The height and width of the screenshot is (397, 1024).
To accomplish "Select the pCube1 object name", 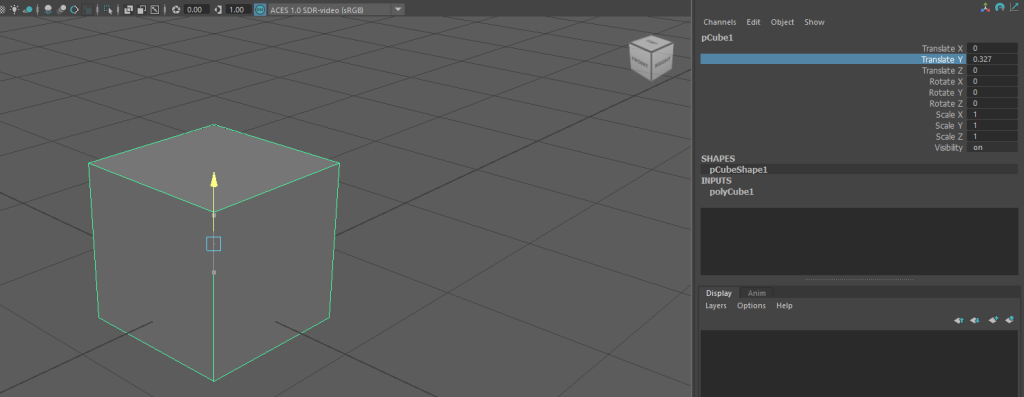I will tap(717, 38).
